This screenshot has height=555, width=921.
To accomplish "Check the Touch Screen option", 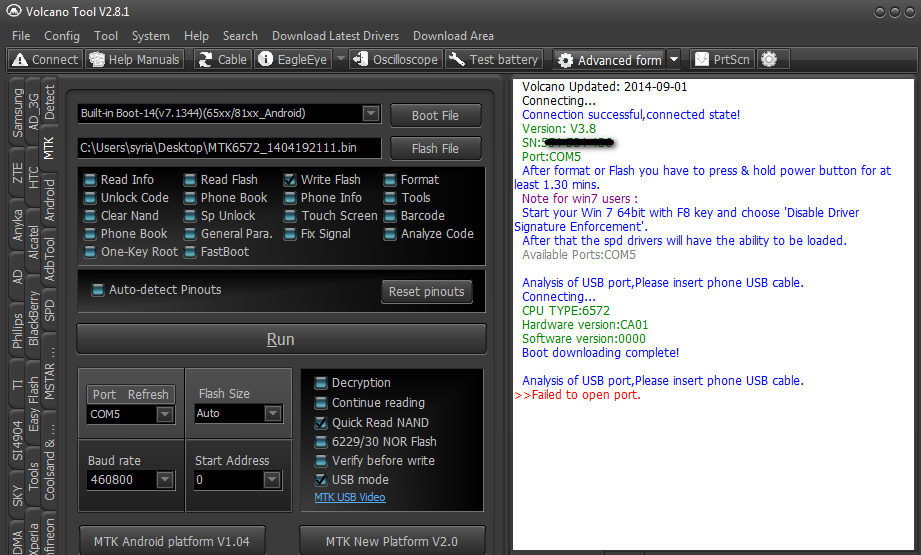I will [x=290, y=216].
